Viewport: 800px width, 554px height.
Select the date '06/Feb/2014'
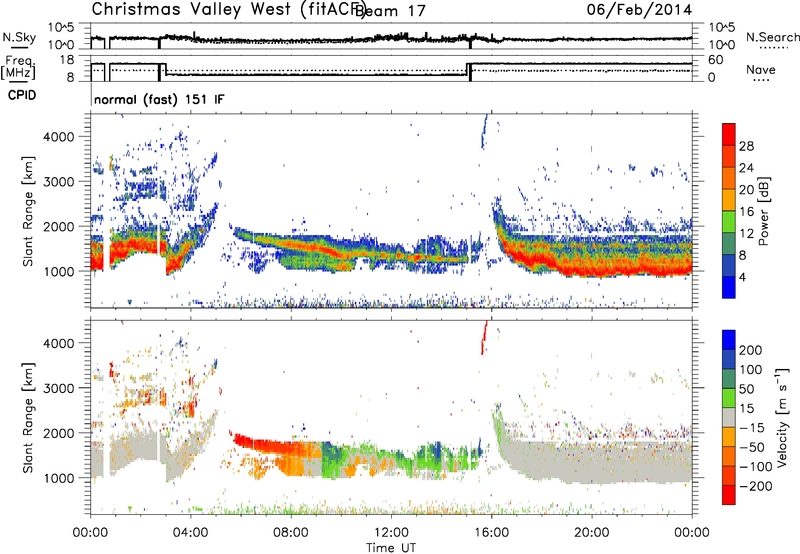click(639, 10)
